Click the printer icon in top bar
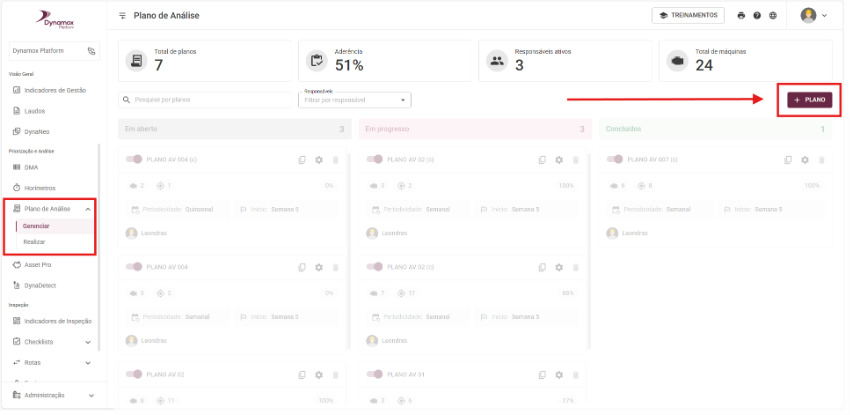 [x=741, y=16]
